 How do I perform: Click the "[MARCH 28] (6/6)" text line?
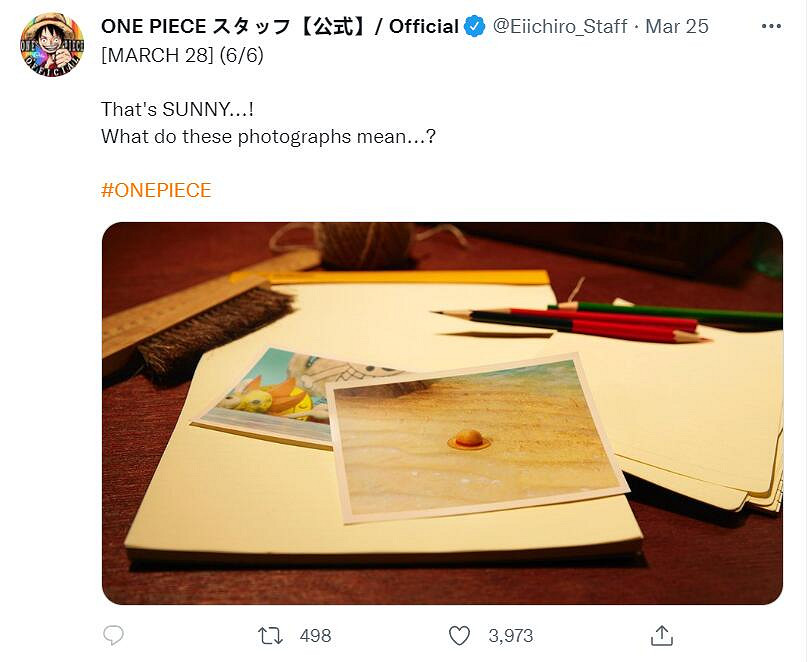coord(182,55)
